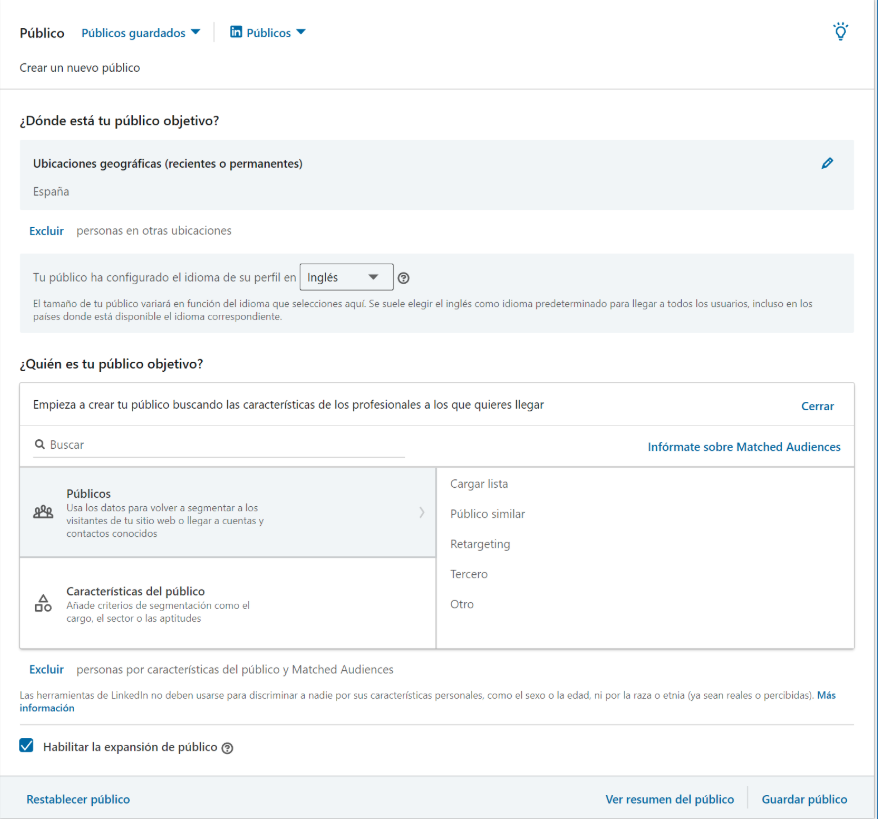
Task: Open the Públicos guardados dropdown
Action: (140, 33)
